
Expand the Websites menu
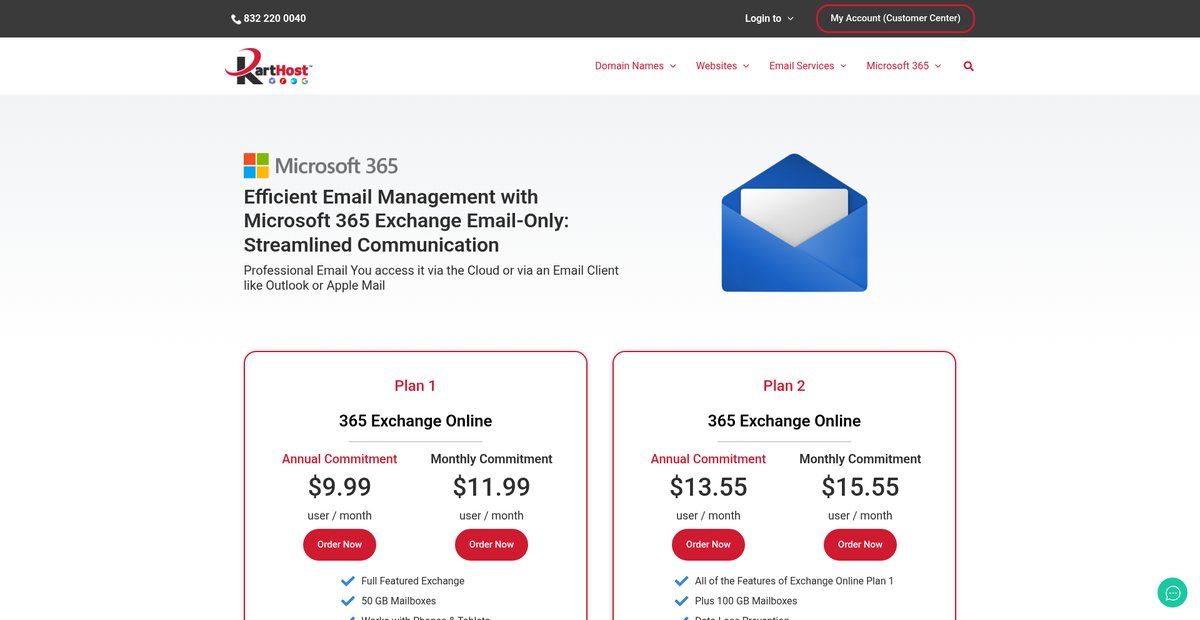[722, 66]
